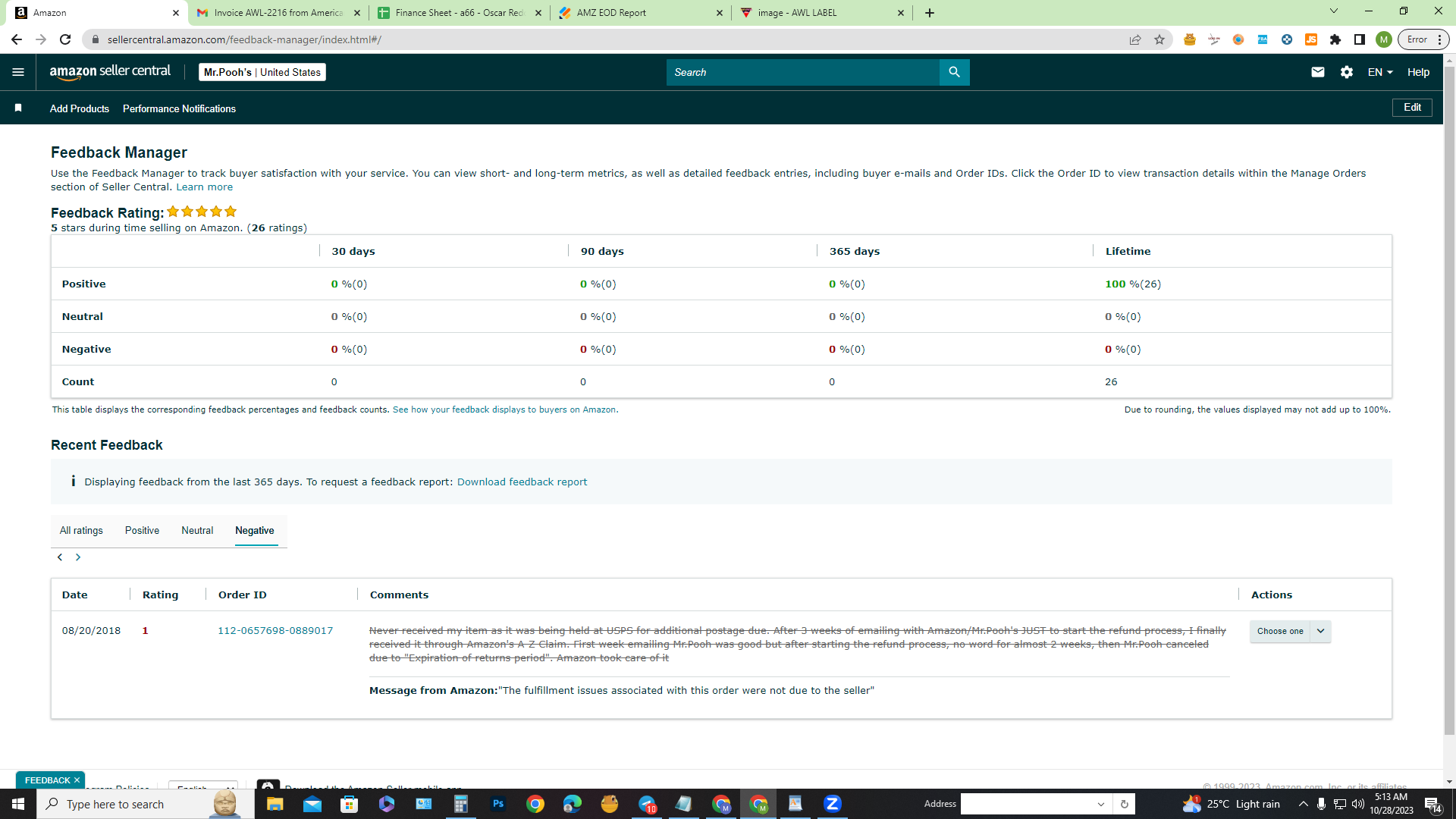This screenshot has height=819, width=1456.
Task: Open order 112-0657698-0889017
Action: 275,631
